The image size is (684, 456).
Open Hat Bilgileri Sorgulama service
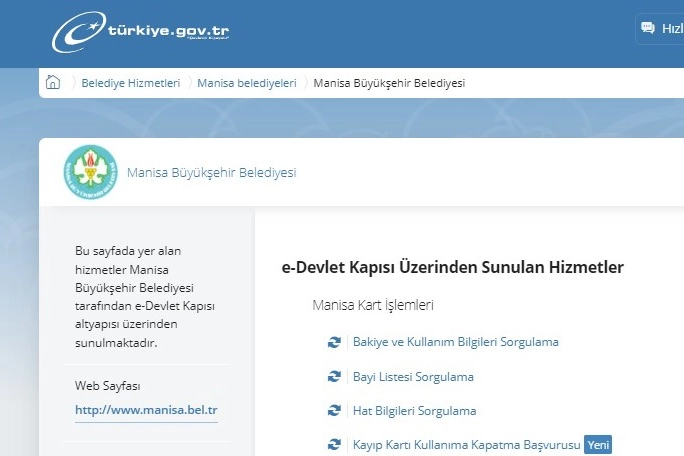click(414, 411)
